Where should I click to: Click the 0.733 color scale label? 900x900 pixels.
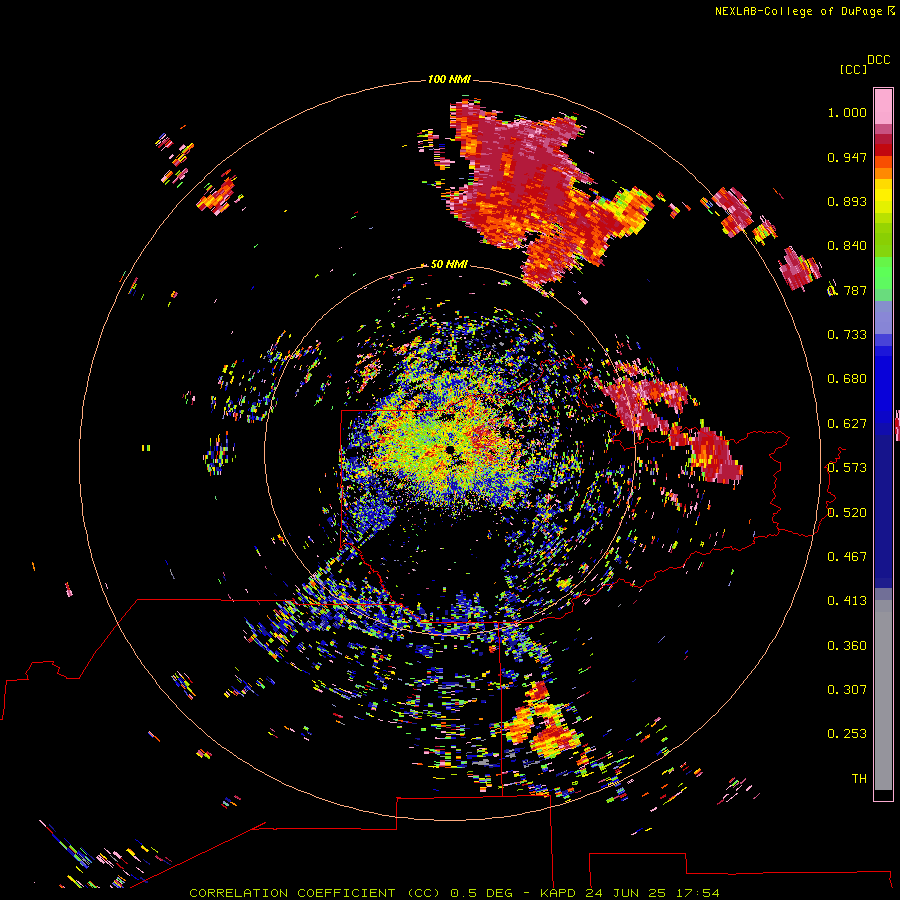tap(847, 335)
